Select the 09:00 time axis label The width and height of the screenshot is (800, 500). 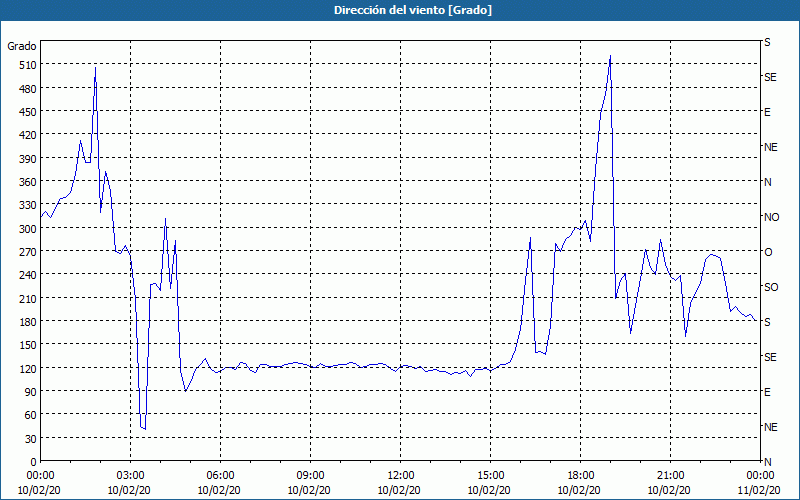(x=310, y=476)
